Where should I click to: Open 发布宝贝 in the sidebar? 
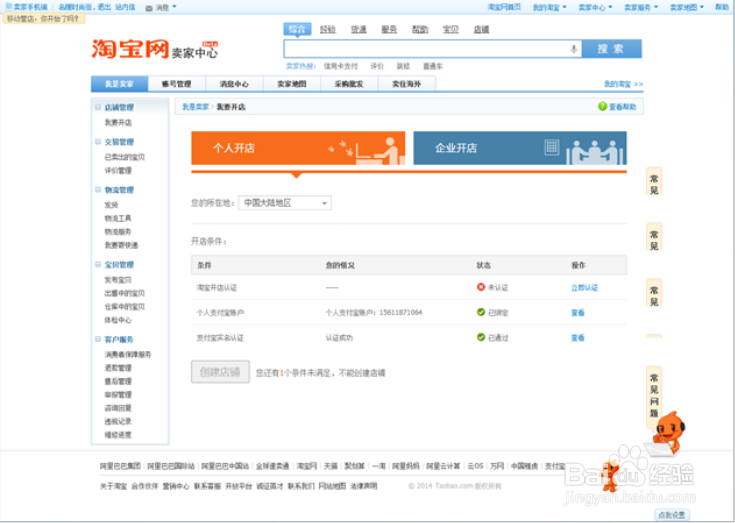(x=118, y=280)
